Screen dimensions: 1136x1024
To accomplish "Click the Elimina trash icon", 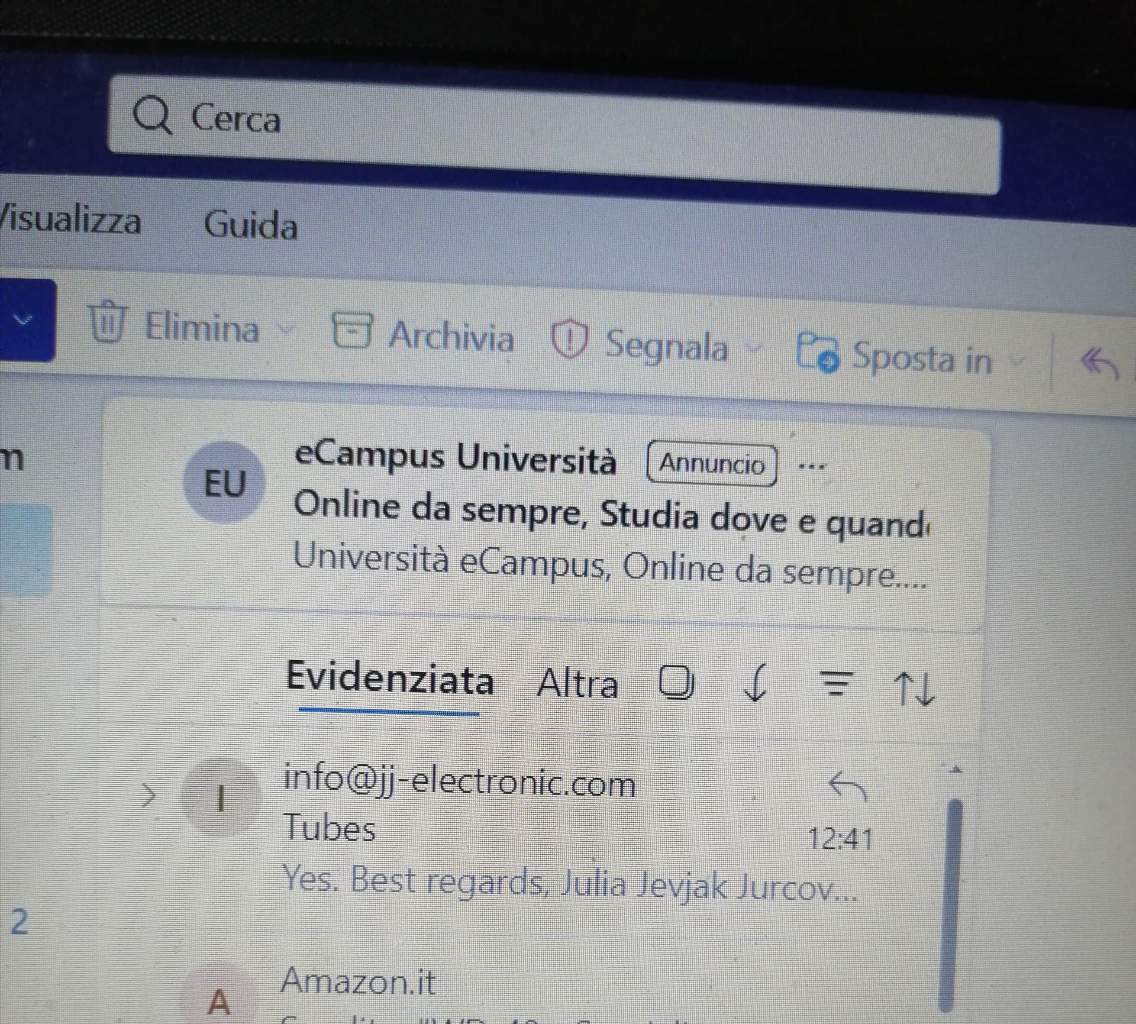I will [107, 321].
